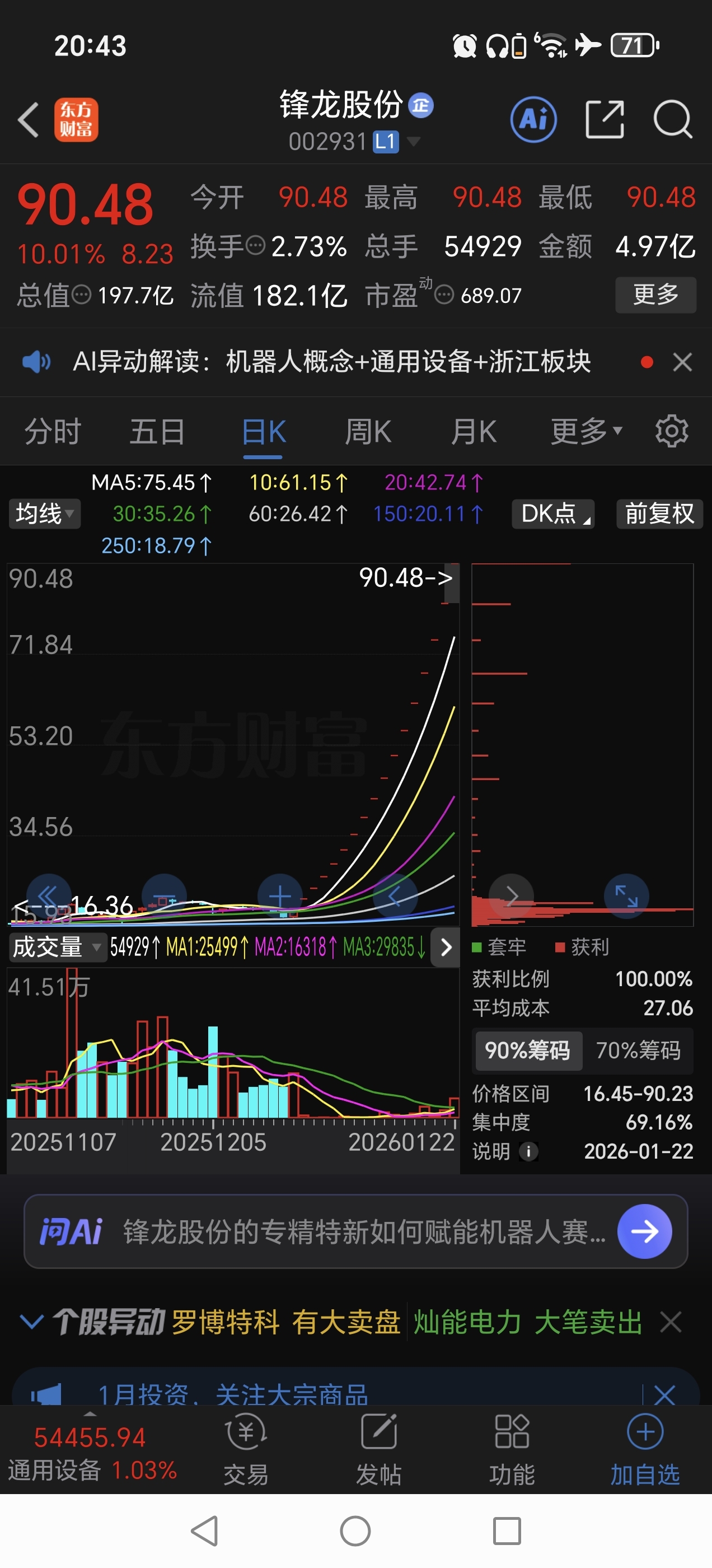
Task: Collapse the 个股异动 ticker chevron
Action: pyautogui.click(x=32, y=1322)
